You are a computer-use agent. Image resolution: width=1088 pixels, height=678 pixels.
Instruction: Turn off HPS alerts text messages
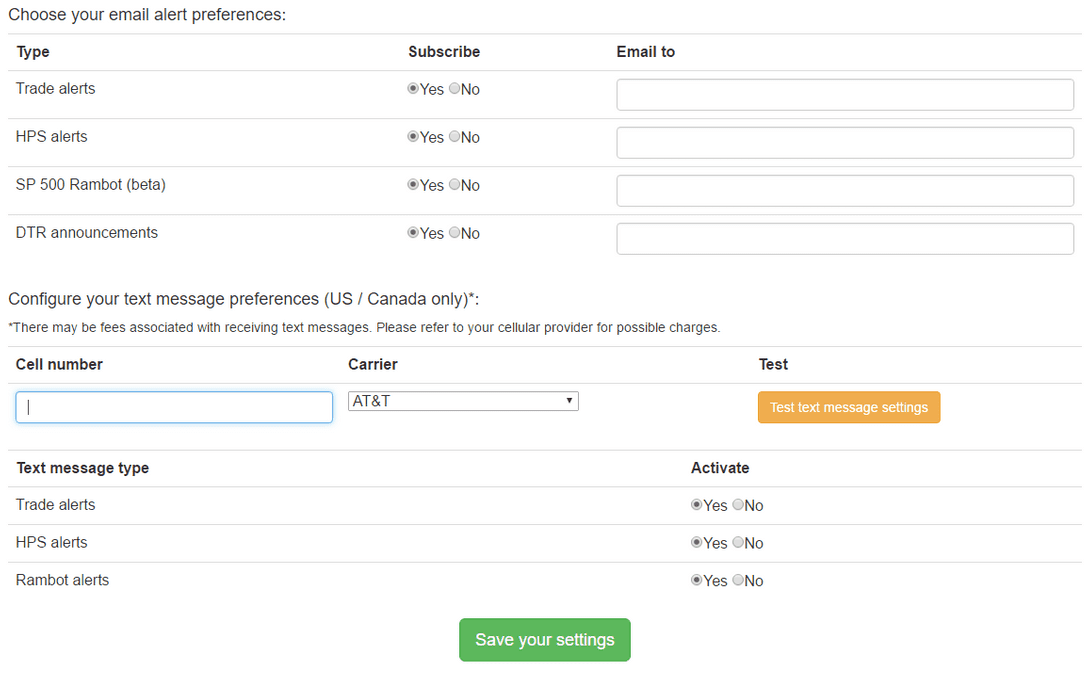point(738,543)
